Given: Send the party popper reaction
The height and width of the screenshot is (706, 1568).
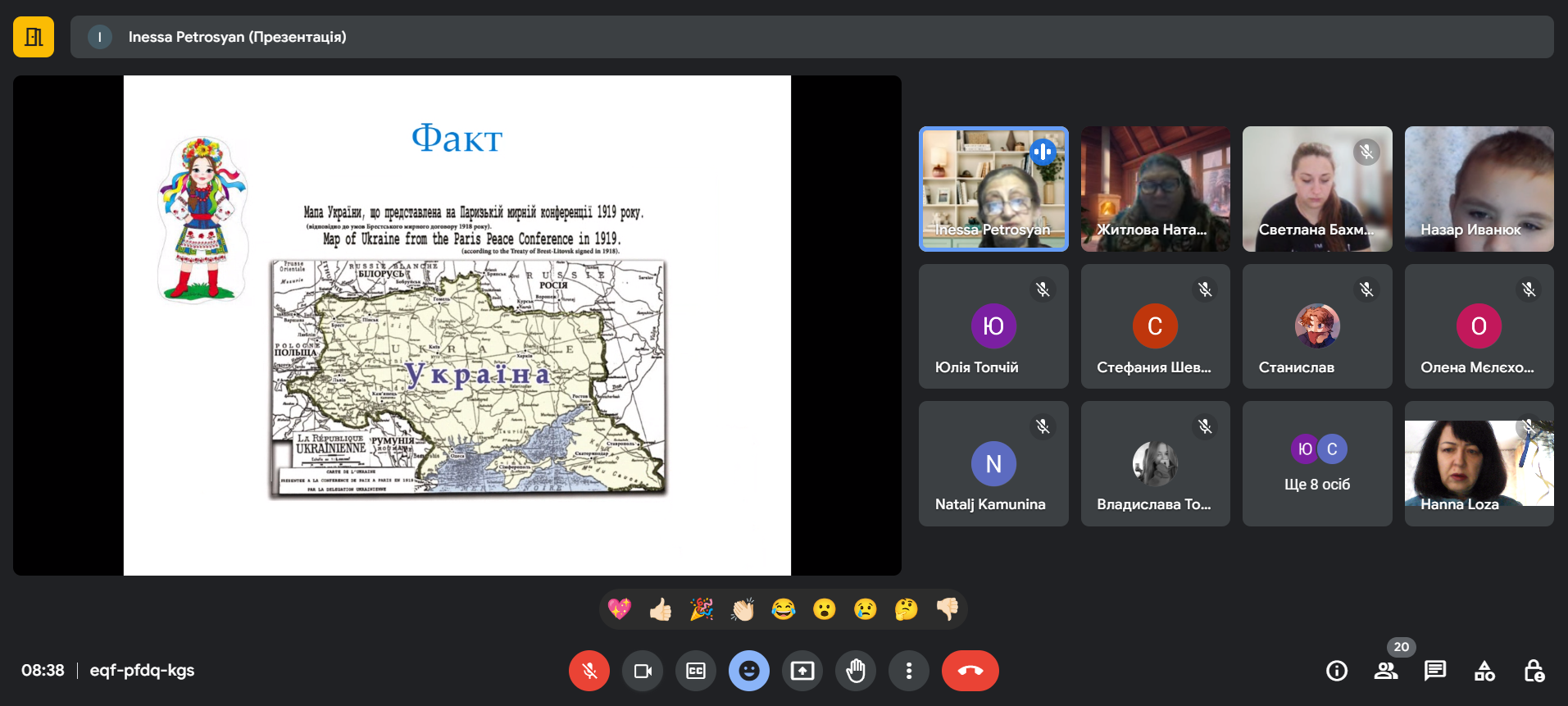Looking at the screenshot, I should [702, 609].
